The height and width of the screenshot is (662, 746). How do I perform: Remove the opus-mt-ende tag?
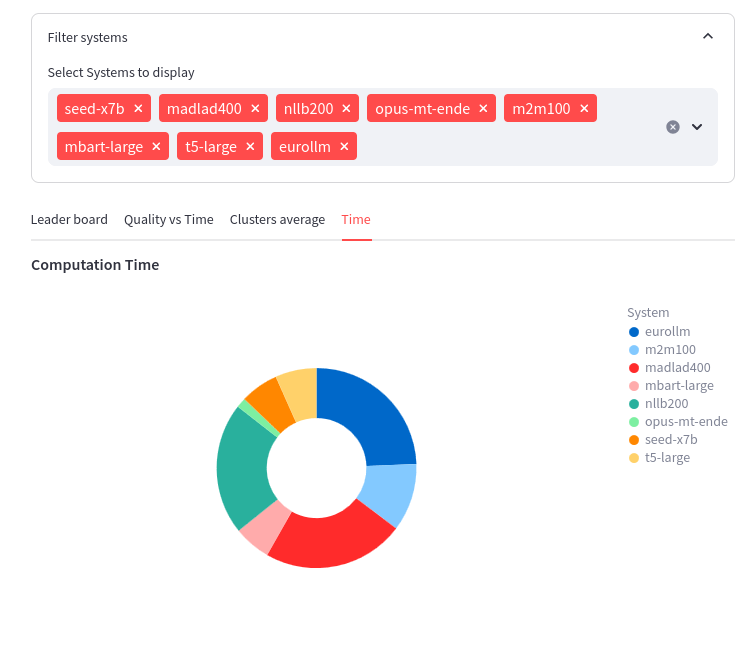(483, 108)
